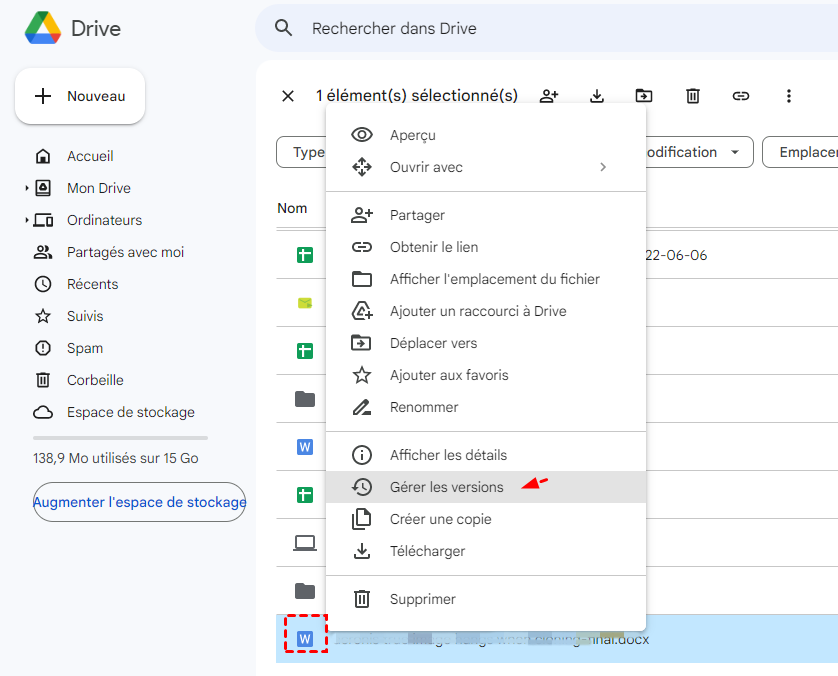Select the selected .docx file row
Image resolution: width=838 pixels, height=676 pixels.
(557, 639)
